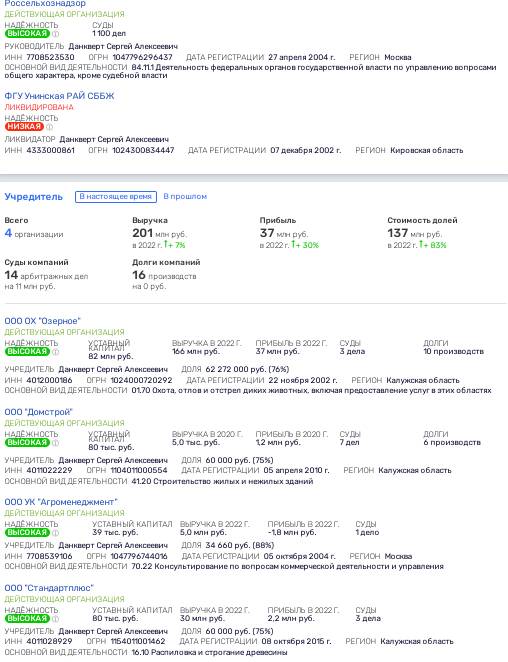Select INN 7708539106
Image resolution: width=508 pixels, height=662 pixels.
coord(49,556)
